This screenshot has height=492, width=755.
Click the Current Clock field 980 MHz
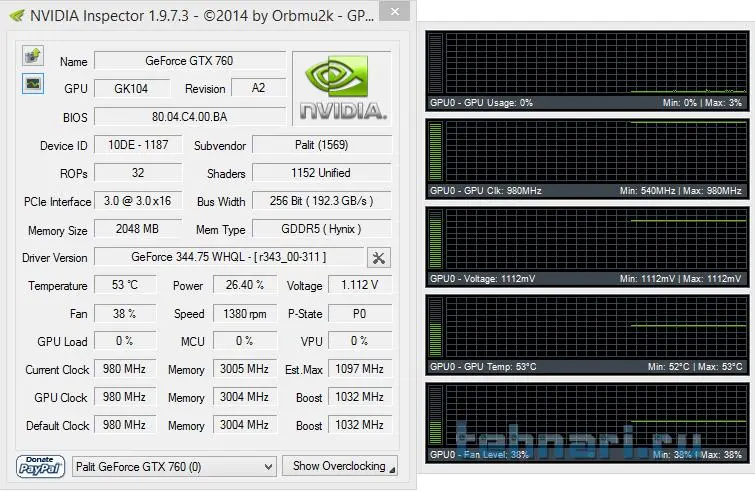(125, 369)
